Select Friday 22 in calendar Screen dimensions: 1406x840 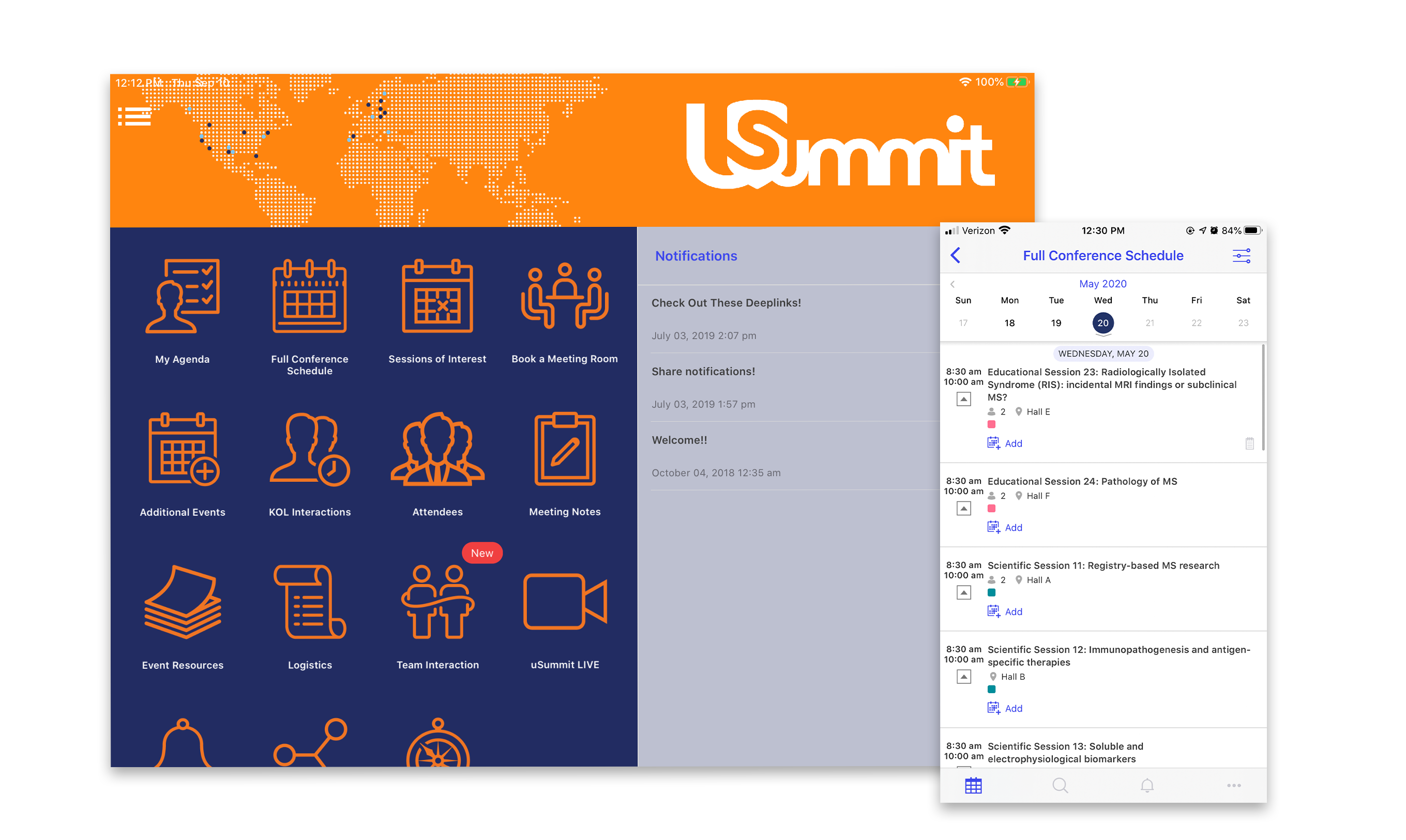(1196, 323)
